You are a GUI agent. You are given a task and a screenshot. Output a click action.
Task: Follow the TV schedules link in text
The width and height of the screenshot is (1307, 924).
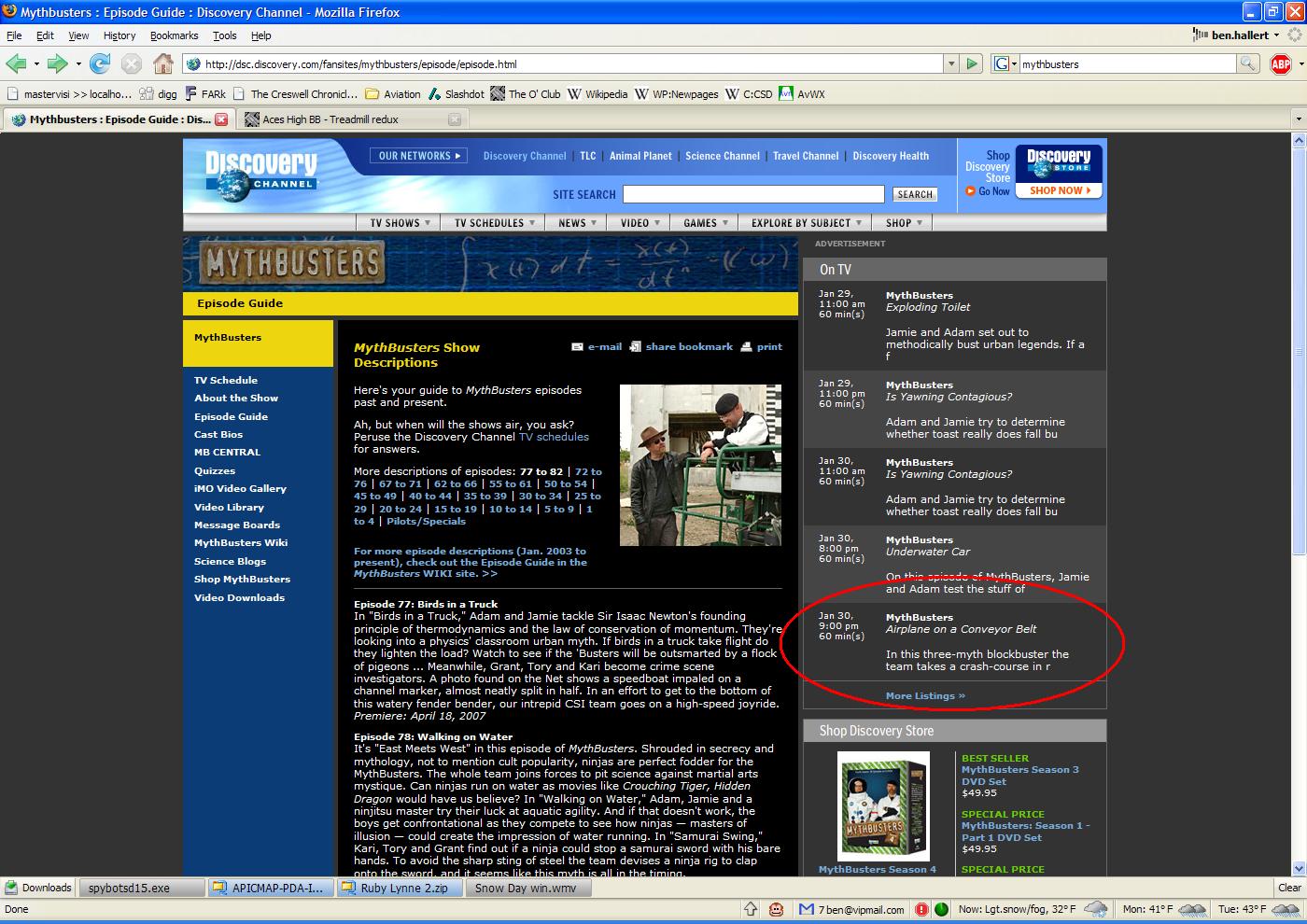click(555, 437)
